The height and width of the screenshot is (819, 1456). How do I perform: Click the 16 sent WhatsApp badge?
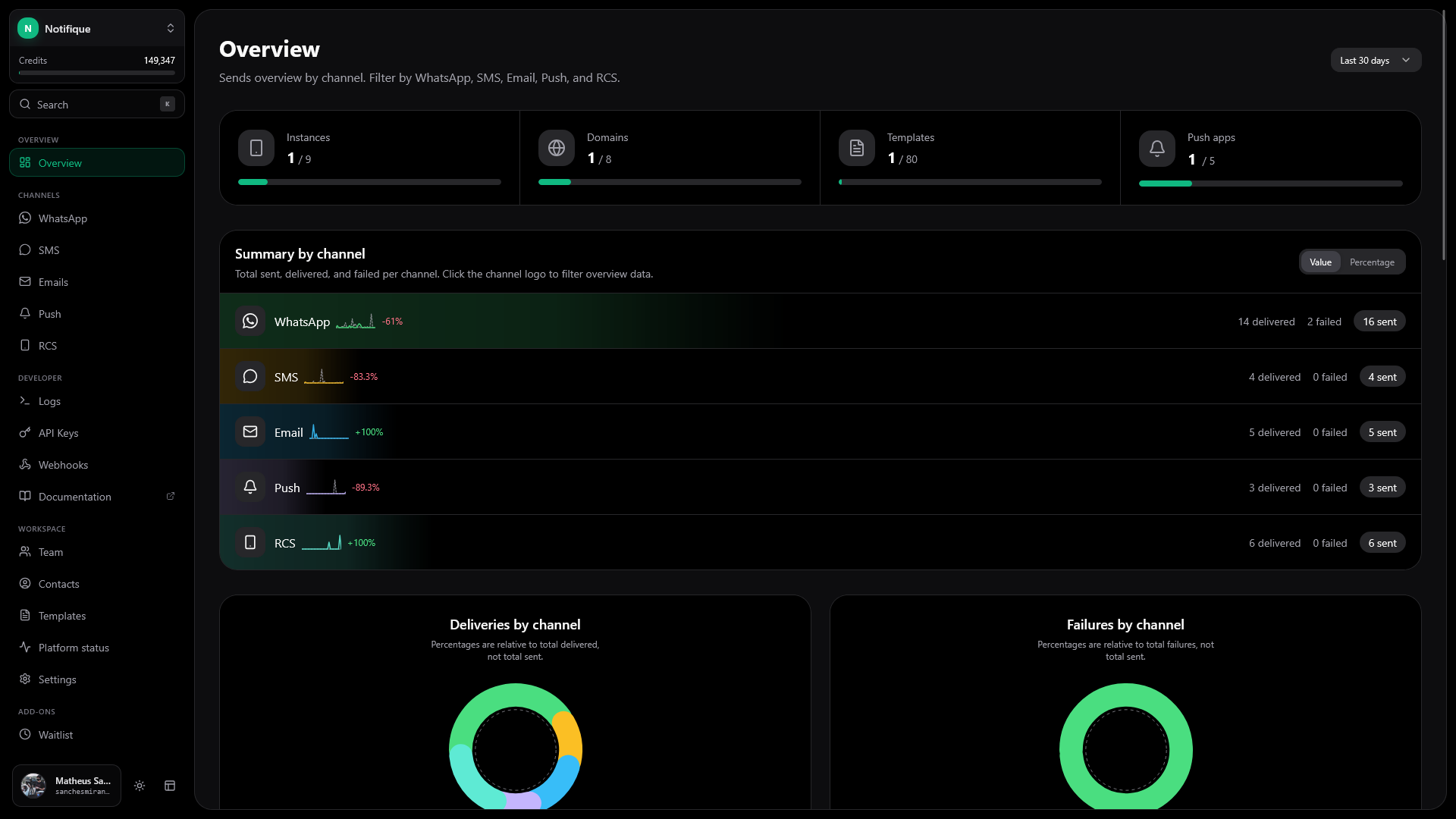click(x=1379, y=322)
